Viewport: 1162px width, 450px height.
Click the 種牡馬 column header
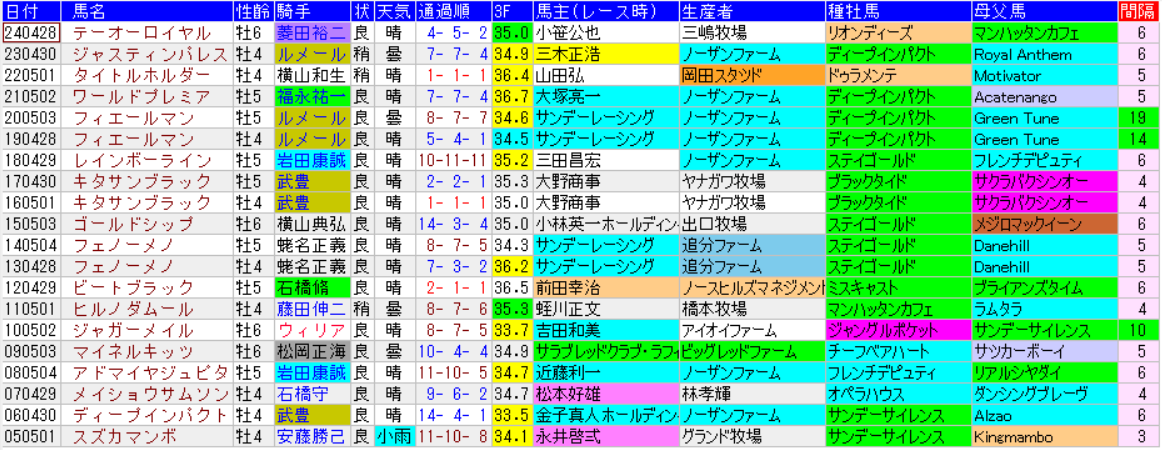coord(898,11)
